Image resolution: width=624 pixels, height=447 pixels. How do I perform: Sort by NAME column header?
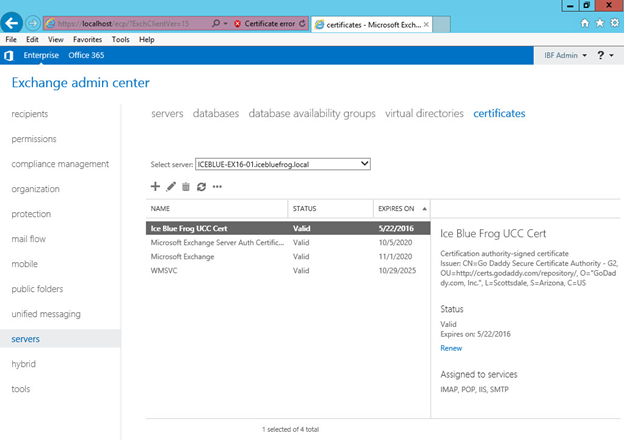216,209
